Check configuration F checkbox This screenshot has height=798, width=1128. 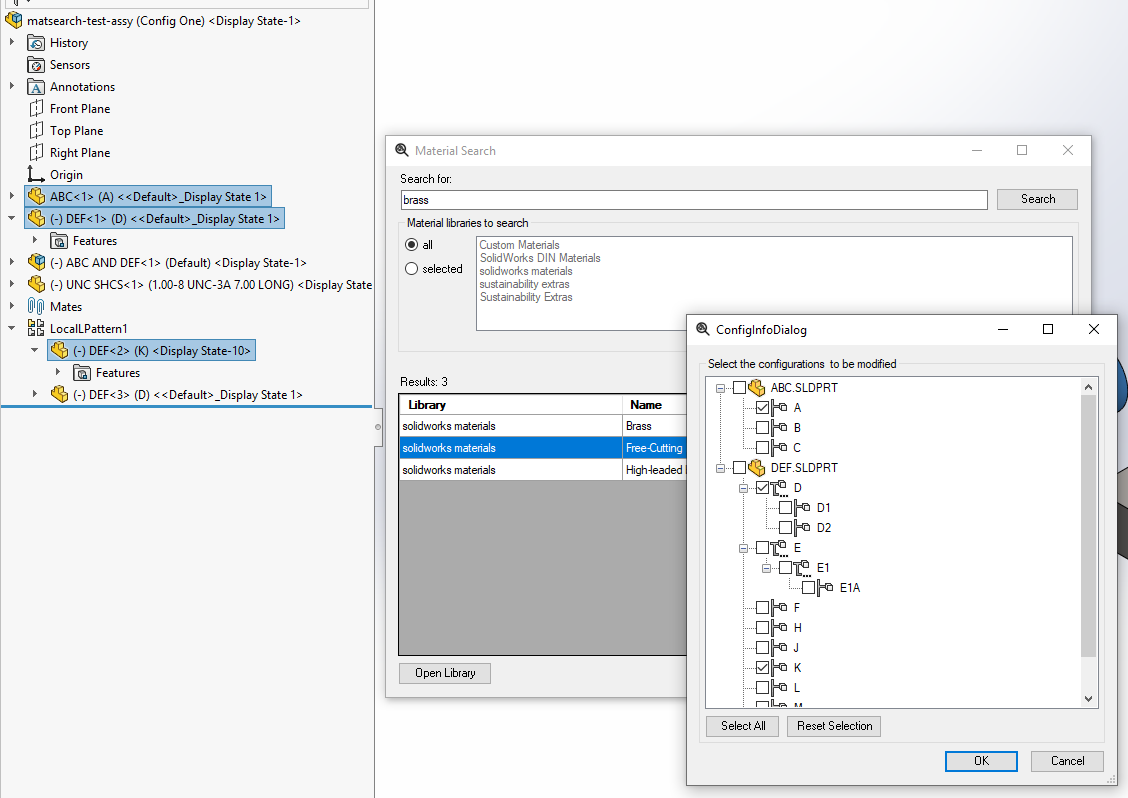(763, 608)
